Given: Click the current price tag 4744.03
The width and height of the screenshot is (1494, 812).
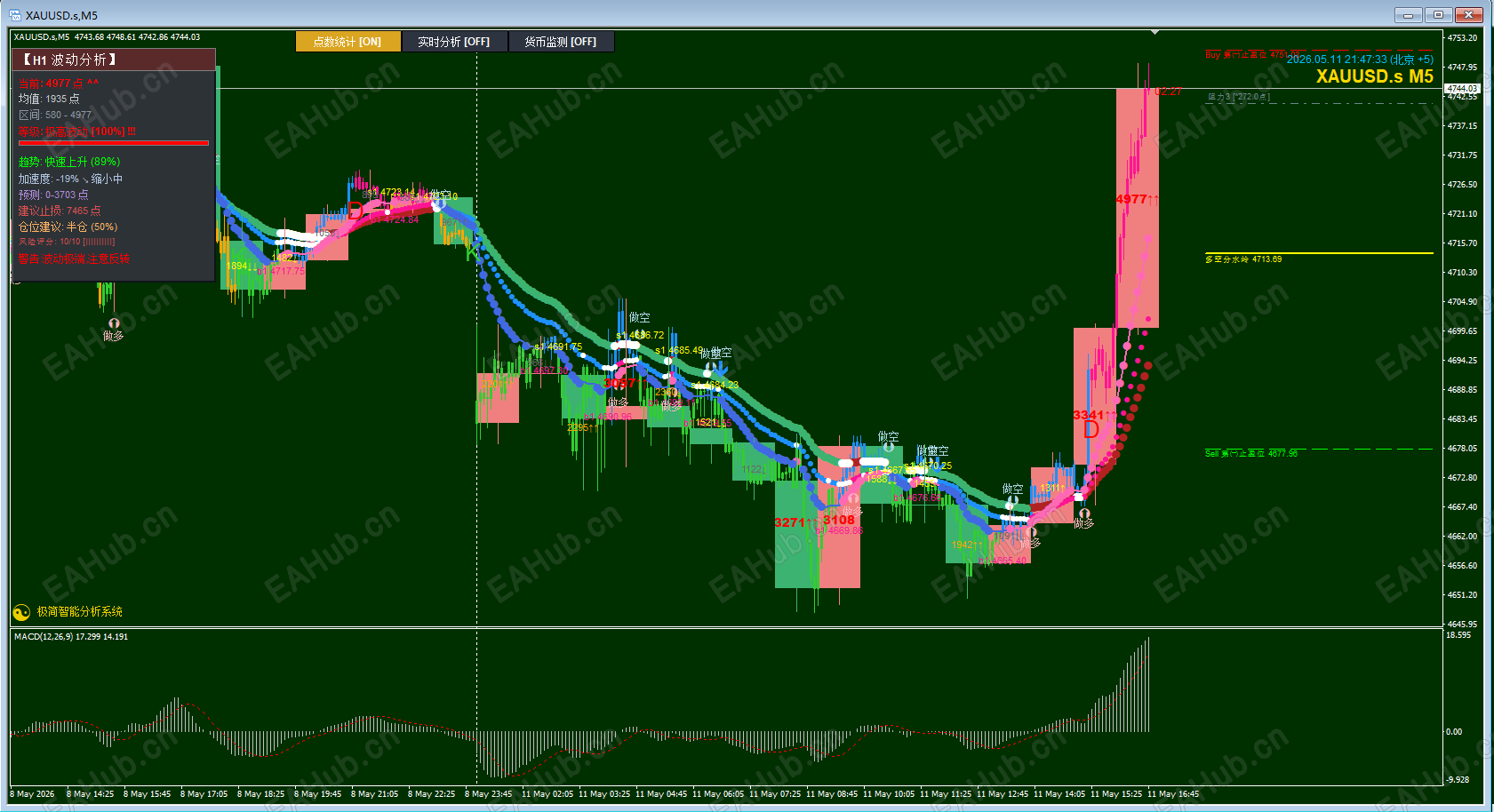Looking at the screenshot, I should [x=1461, y=88].
